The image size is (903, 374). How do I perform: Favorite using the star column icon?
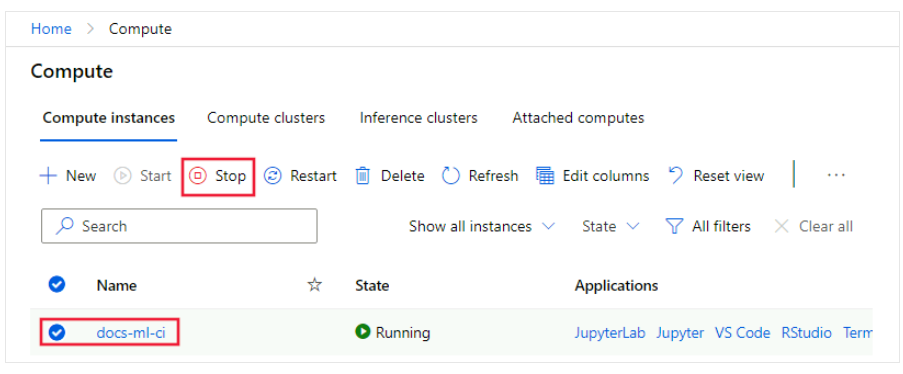pos(314,285)
